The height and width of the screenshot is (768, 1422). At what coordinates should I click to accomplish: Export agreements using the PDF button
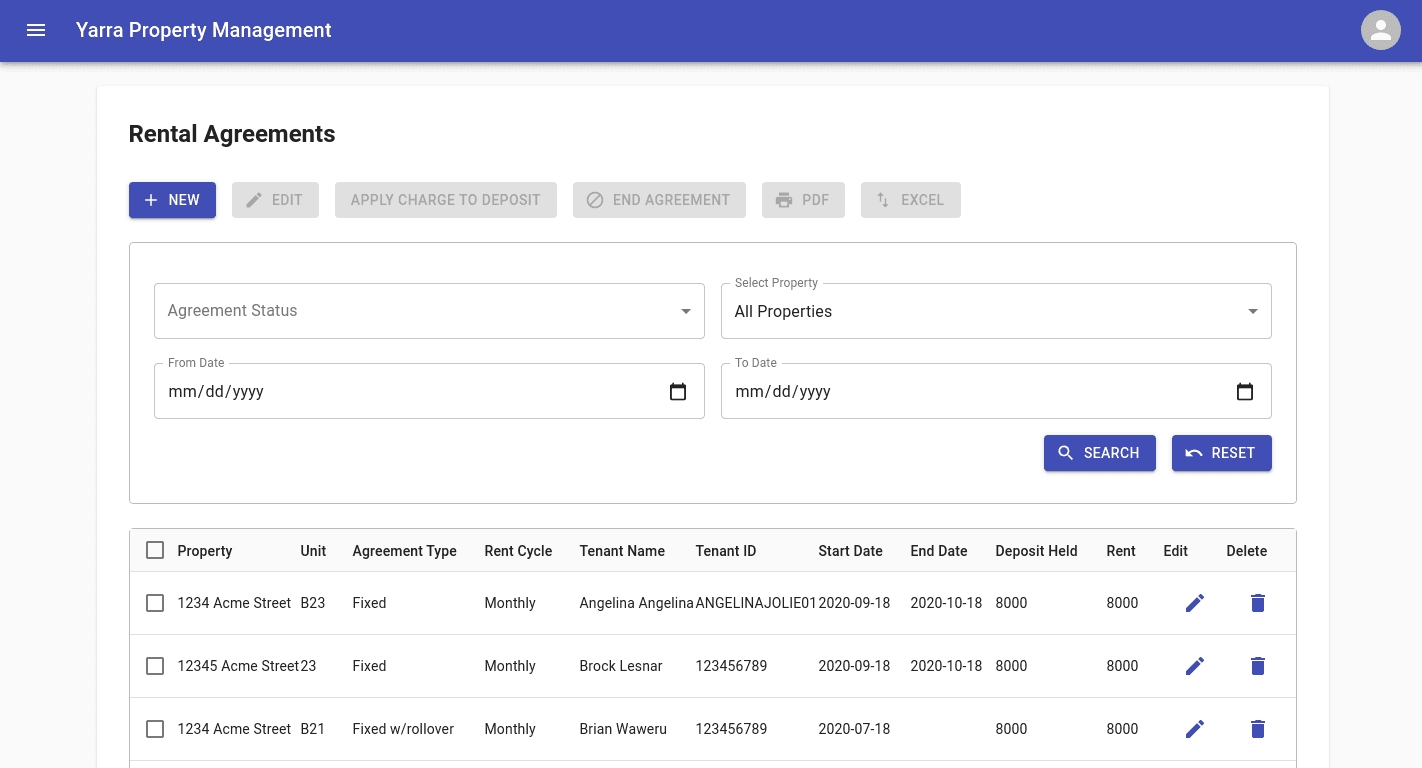[803, 200]
